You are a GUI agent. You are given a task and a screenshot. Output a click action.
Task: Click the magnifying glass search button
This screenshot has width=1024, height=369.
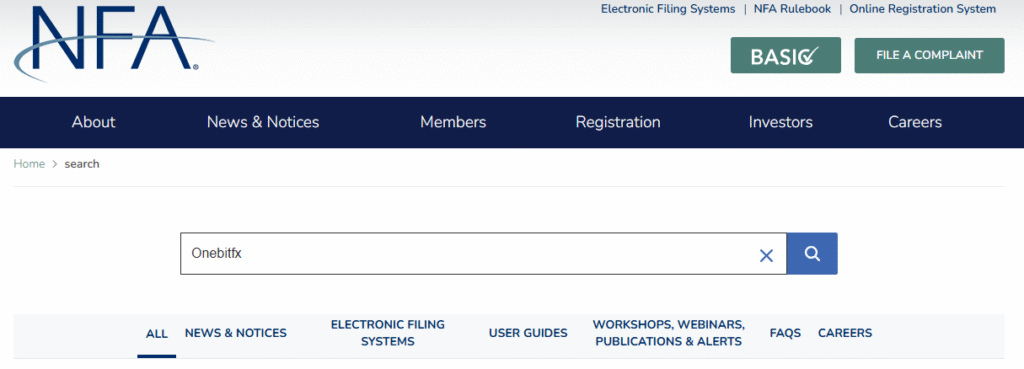pos(812,253)
